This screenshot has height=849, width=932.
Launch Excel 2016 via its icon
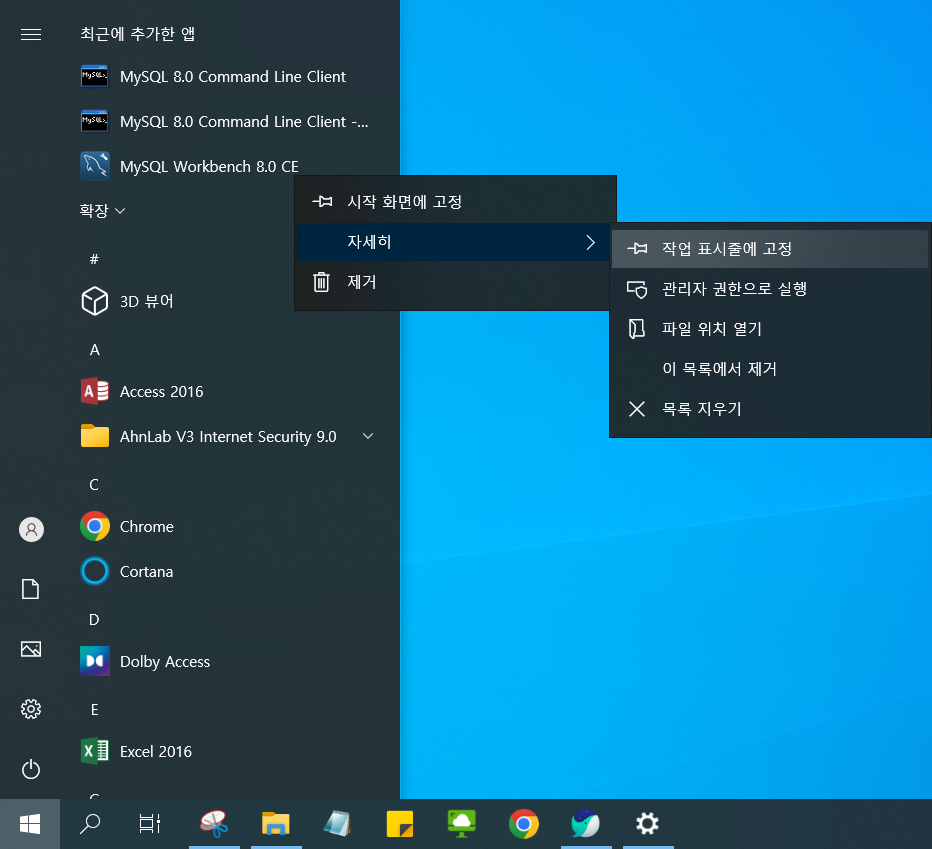(95, 751)
